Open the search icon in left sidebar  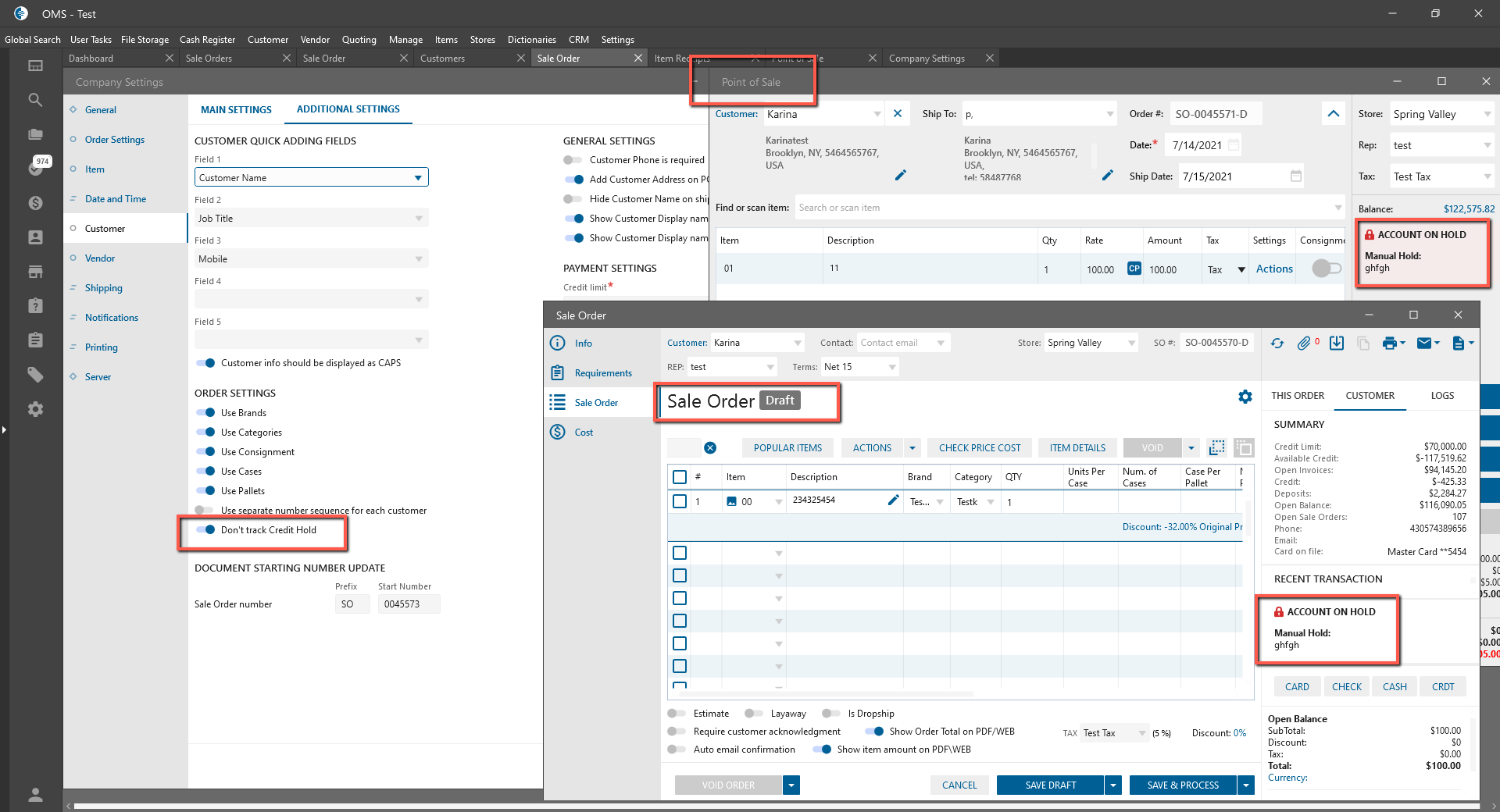tap(35, 100)
